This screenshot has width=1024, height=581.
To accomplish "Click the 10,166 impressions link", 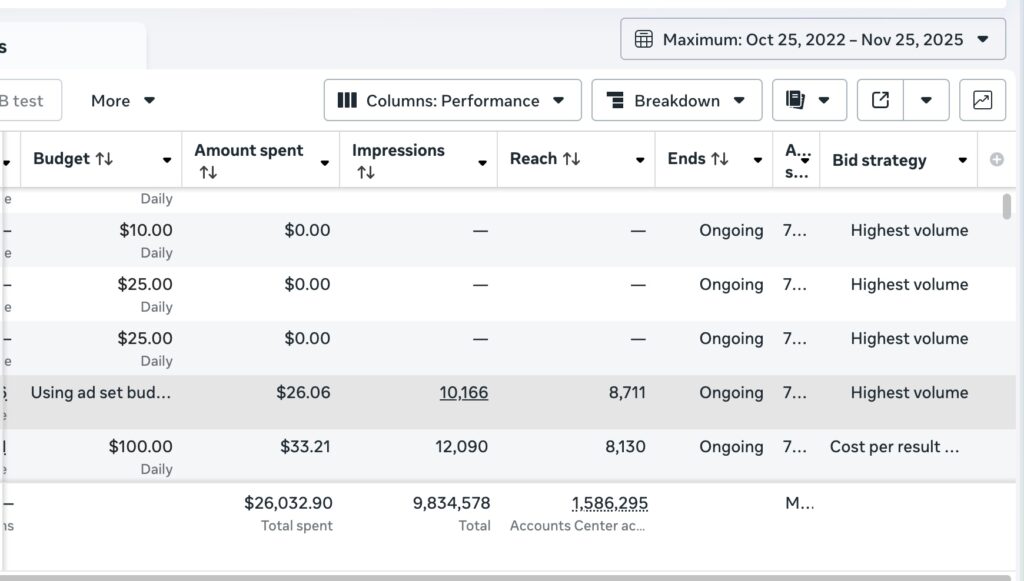I will click(x=464, y=393).
